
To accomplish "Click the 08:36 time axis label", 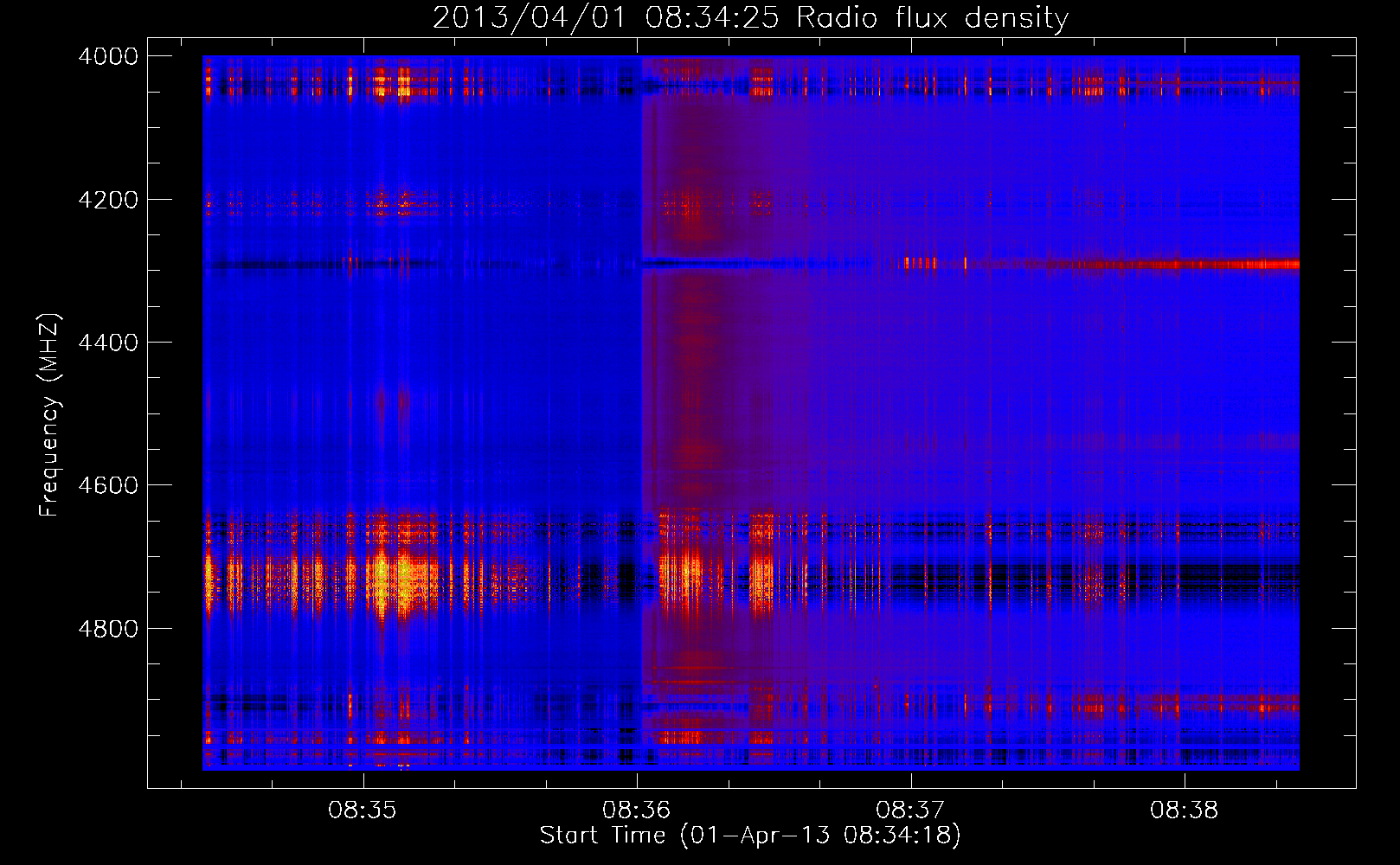I will 637,811.
